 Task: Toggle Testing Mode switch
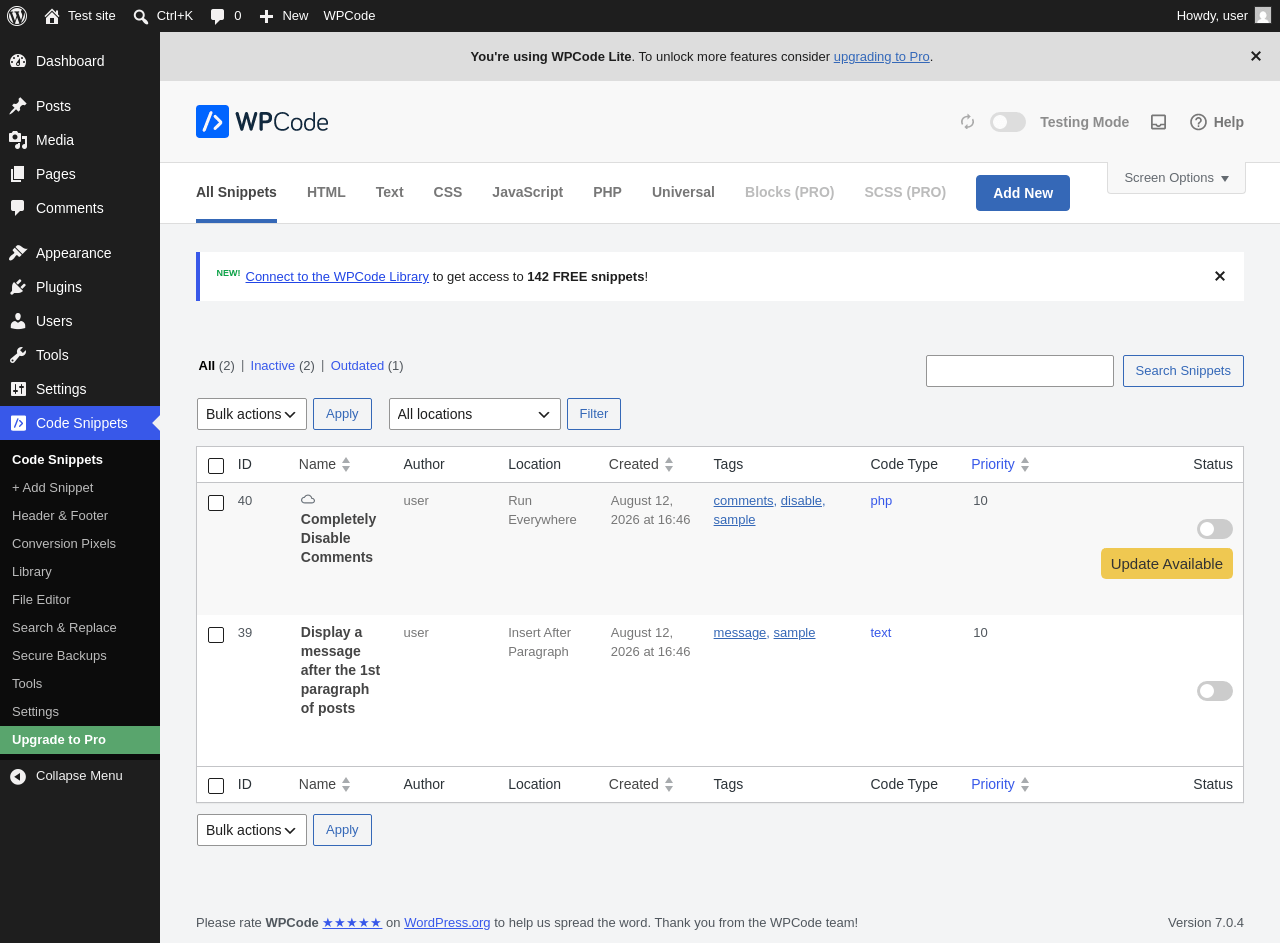(1008, 122)
